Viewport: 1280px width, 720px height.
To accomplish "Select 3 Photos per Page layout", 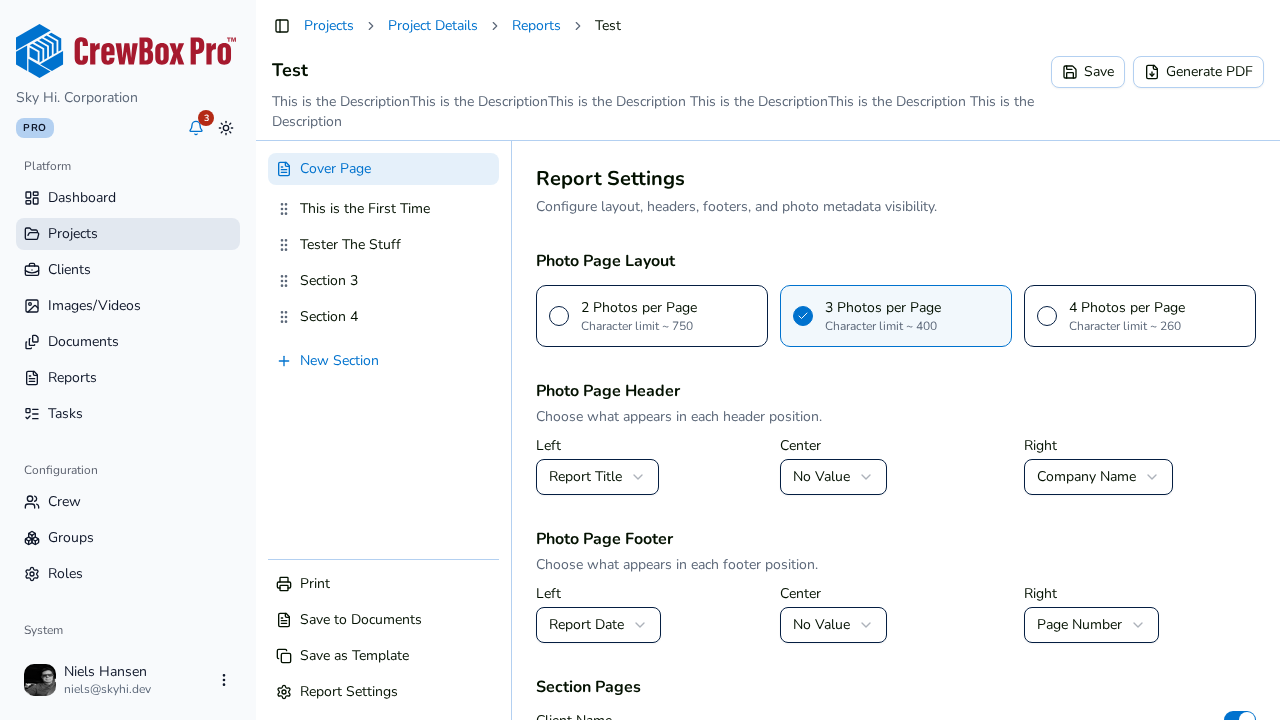I will (x=896, y=316).
